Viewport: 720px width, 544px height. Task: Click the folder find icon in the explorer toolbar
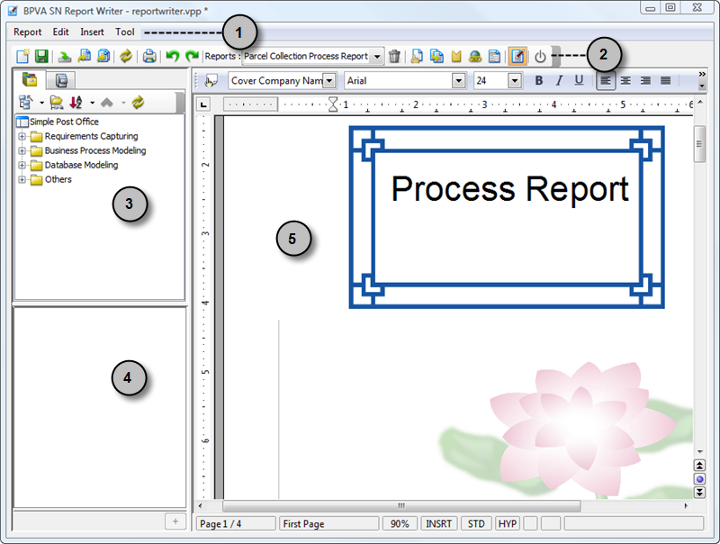(56, 102)
